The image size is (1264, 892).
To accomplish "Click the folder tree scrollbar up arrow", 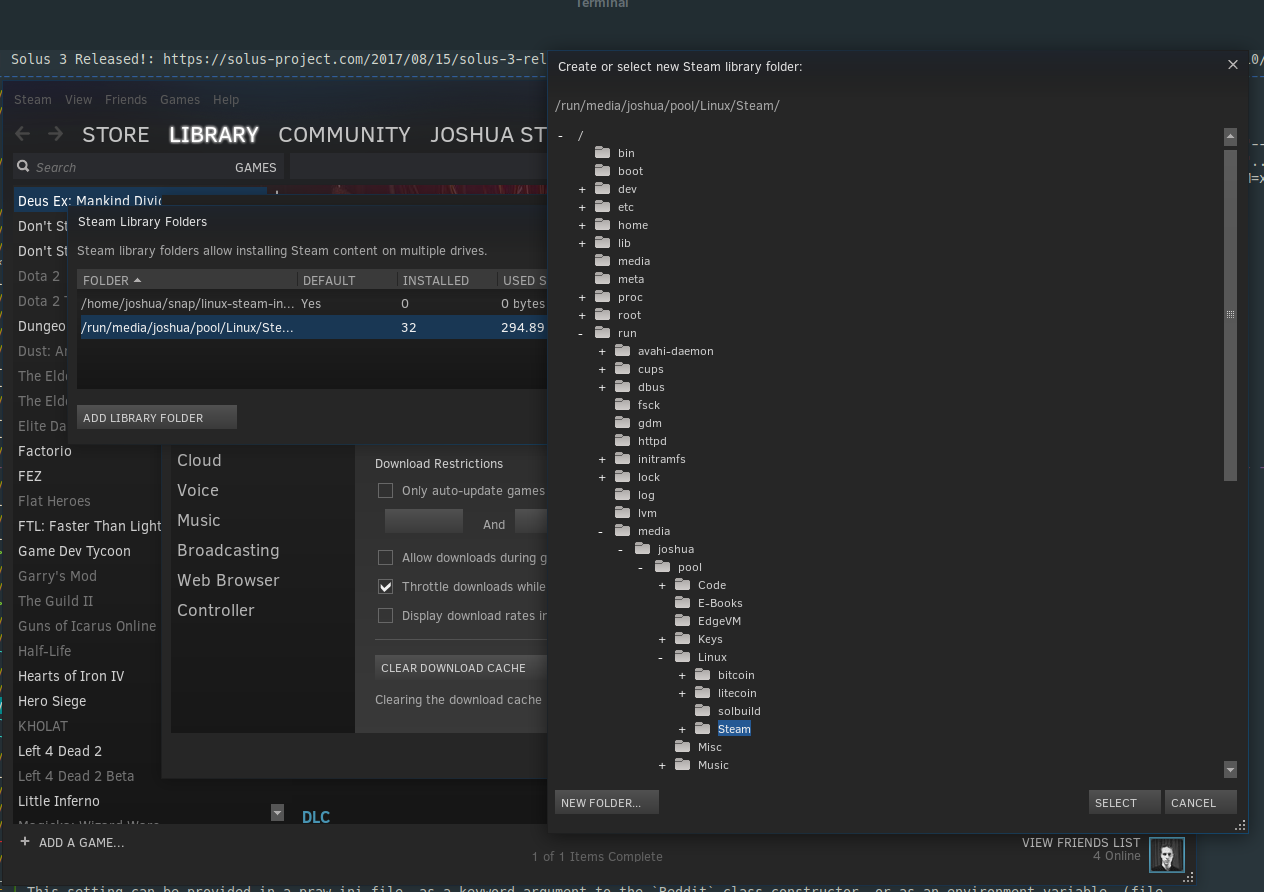I will (x=1230, y=137).
